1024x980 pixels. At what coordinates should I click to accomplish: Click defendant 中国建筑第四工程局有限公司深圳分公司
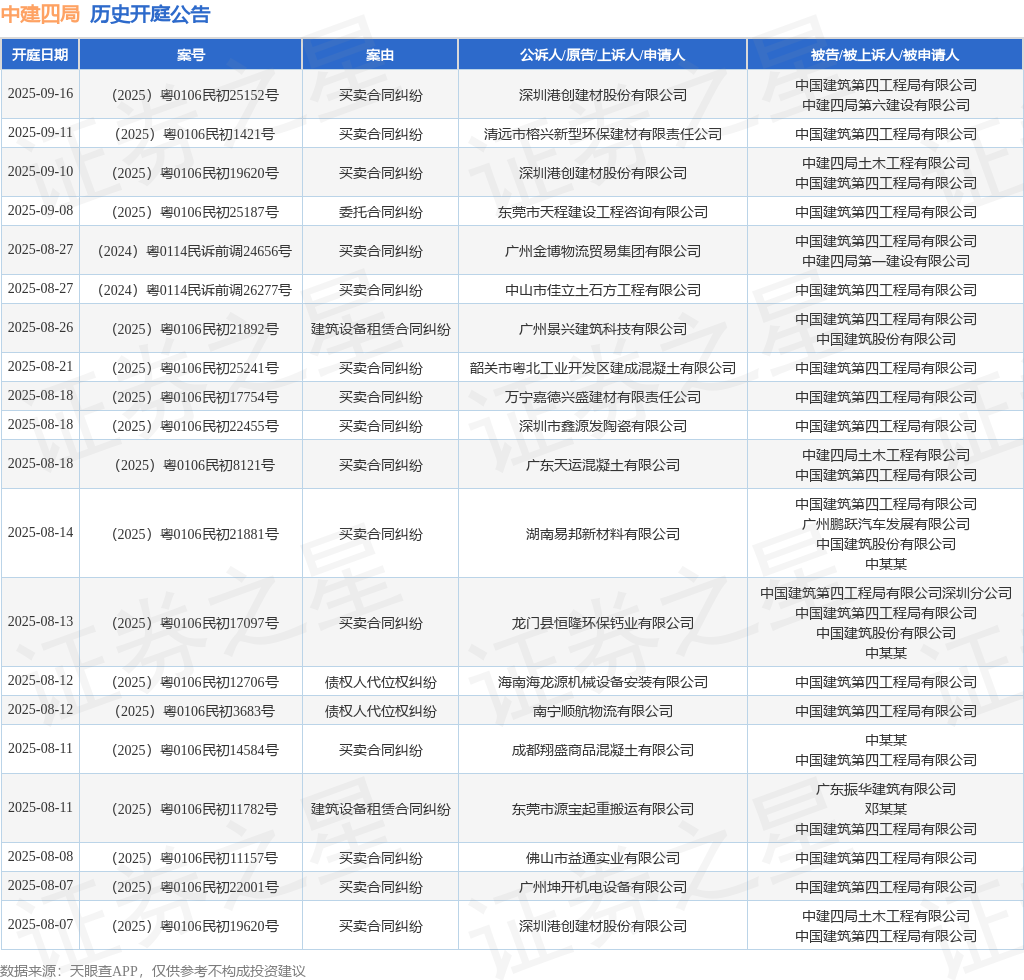tap(886, 593)
